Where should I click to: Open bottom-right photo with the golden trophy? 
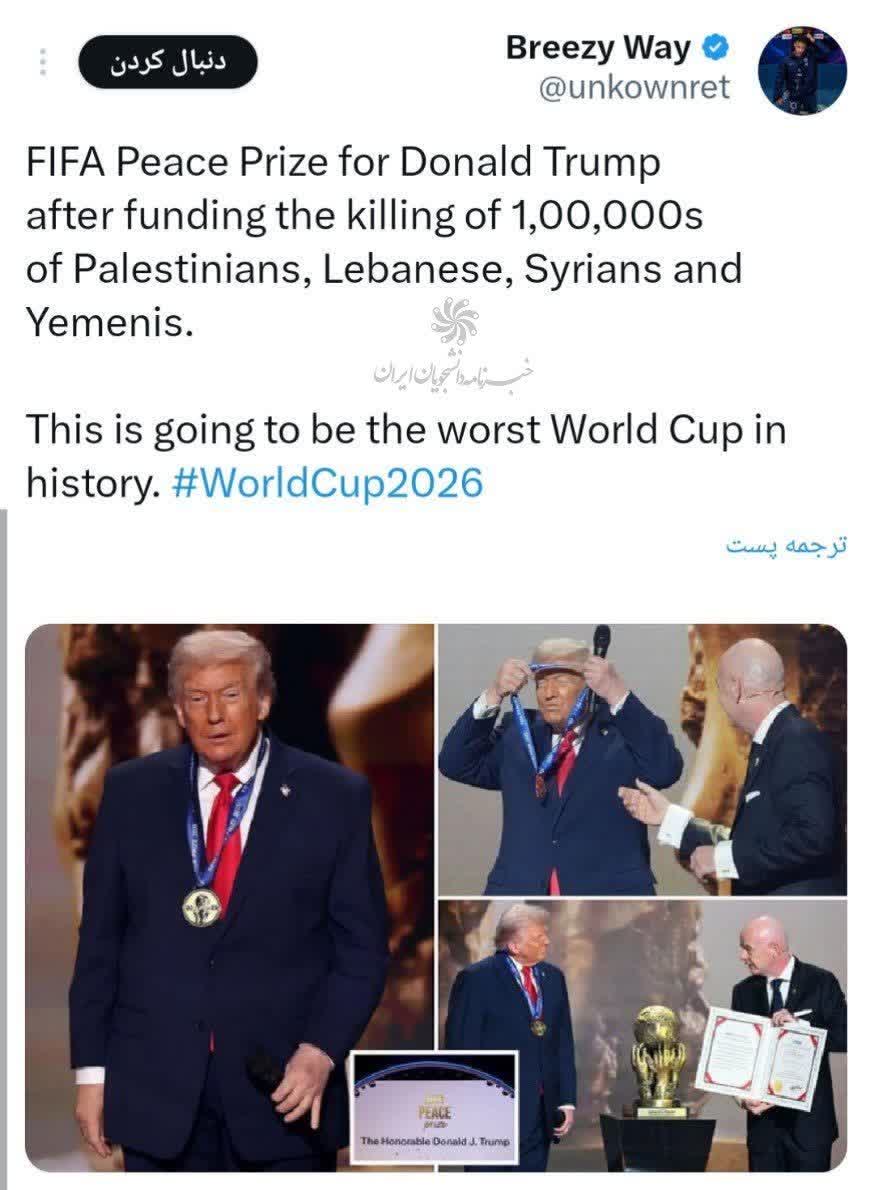coord(643,1036)
